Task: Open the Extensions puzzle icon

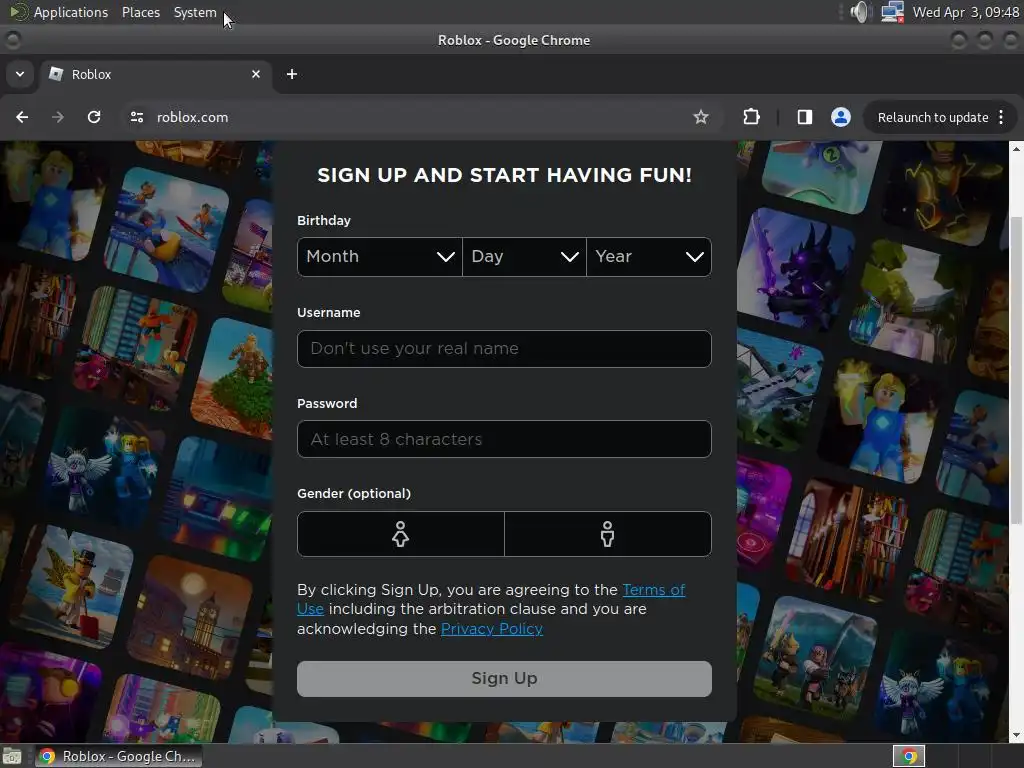Action: tap(751, 117)
